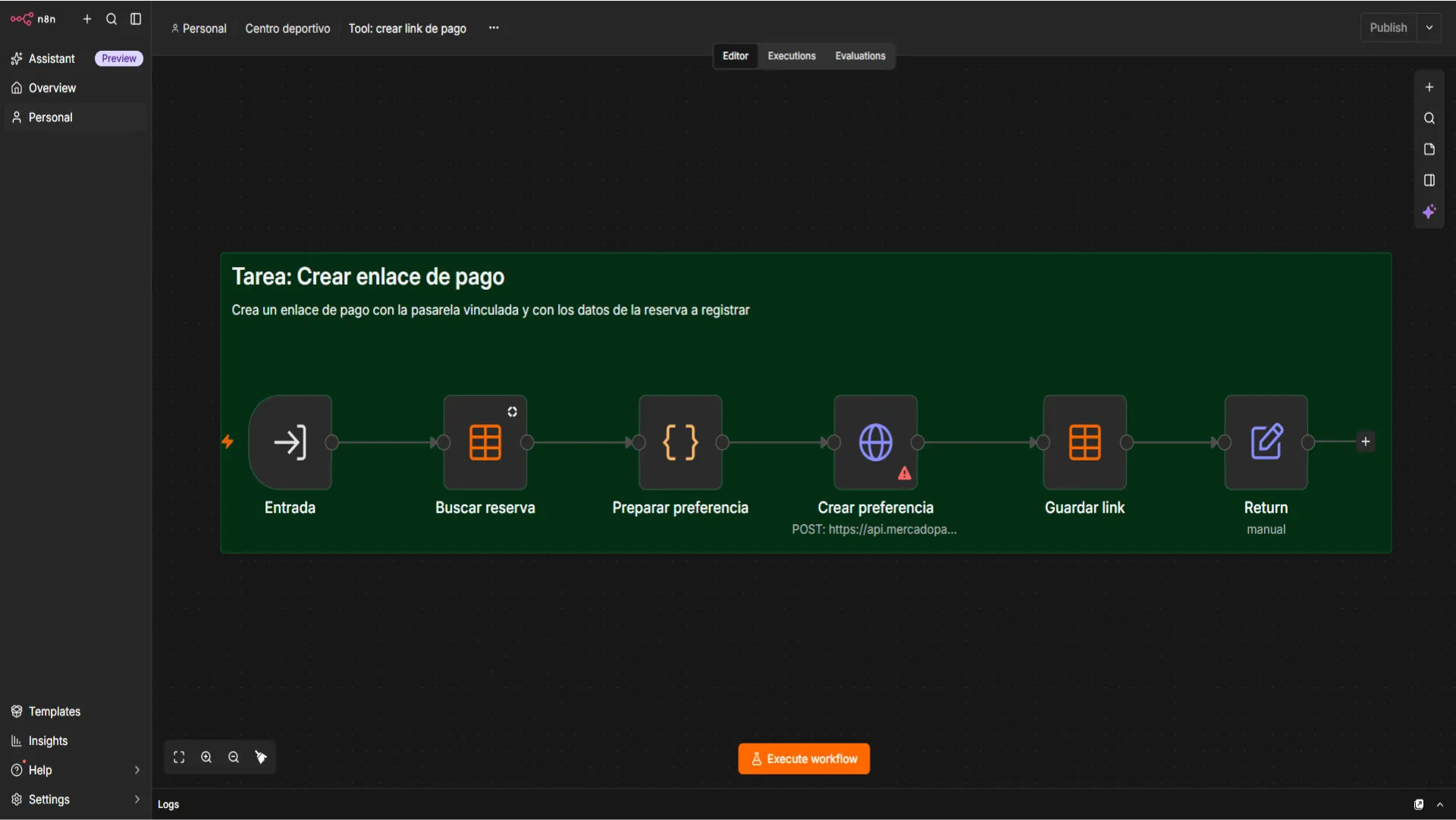Select the Entrada trigger node
The image size is (1456, 820).
point(290,442)
